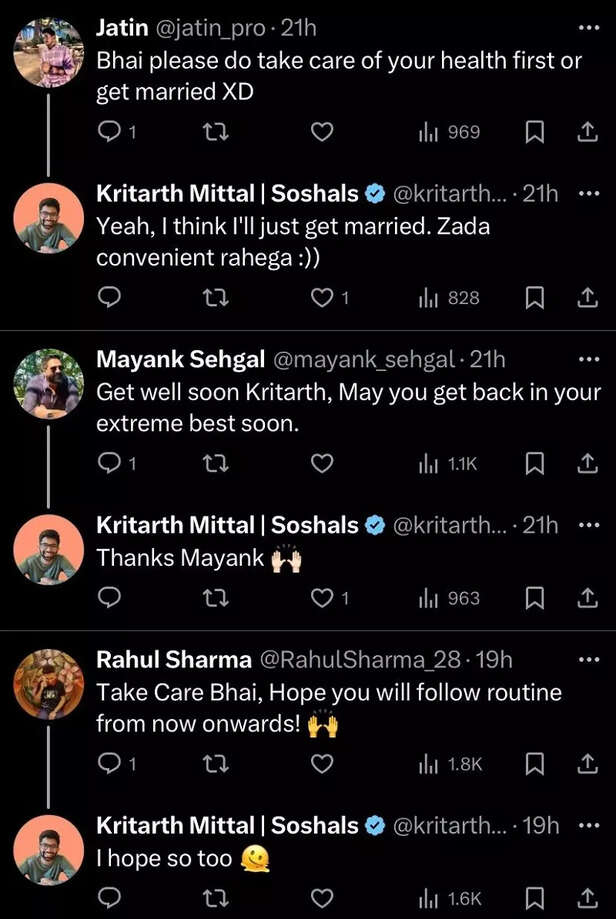Reply to Jatin's tweet

pos(109,132)
